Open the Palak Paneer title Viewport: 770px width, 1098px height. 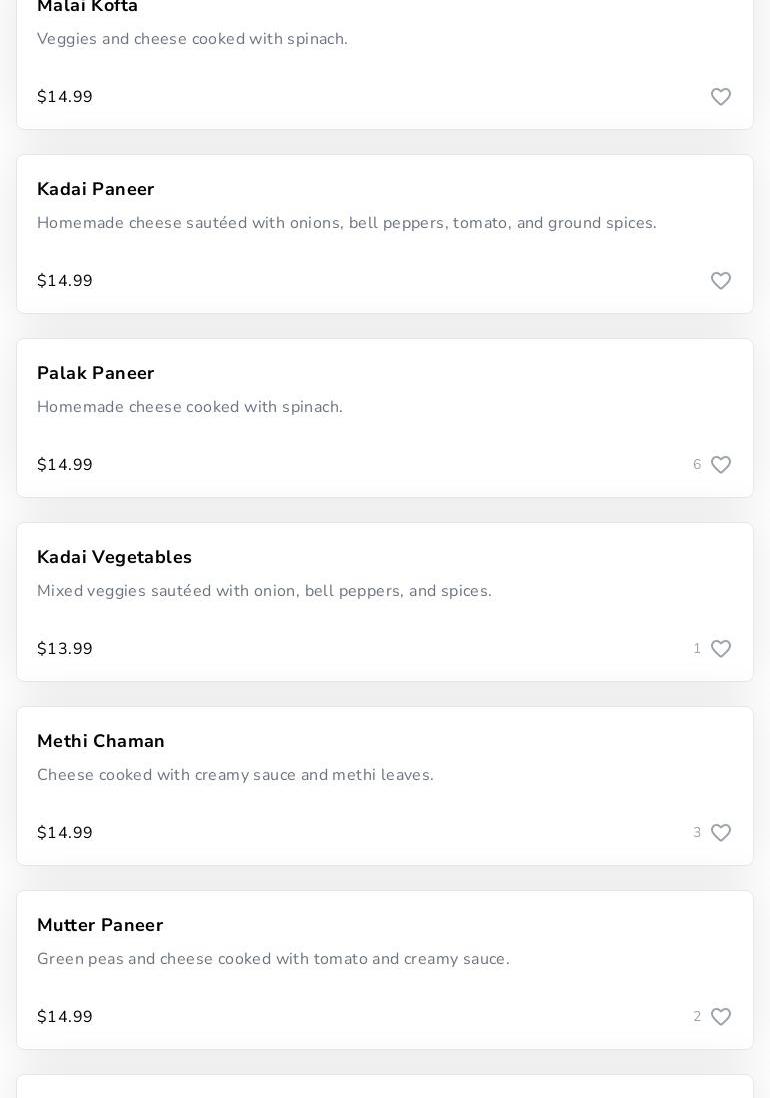(x=96, y=373)
